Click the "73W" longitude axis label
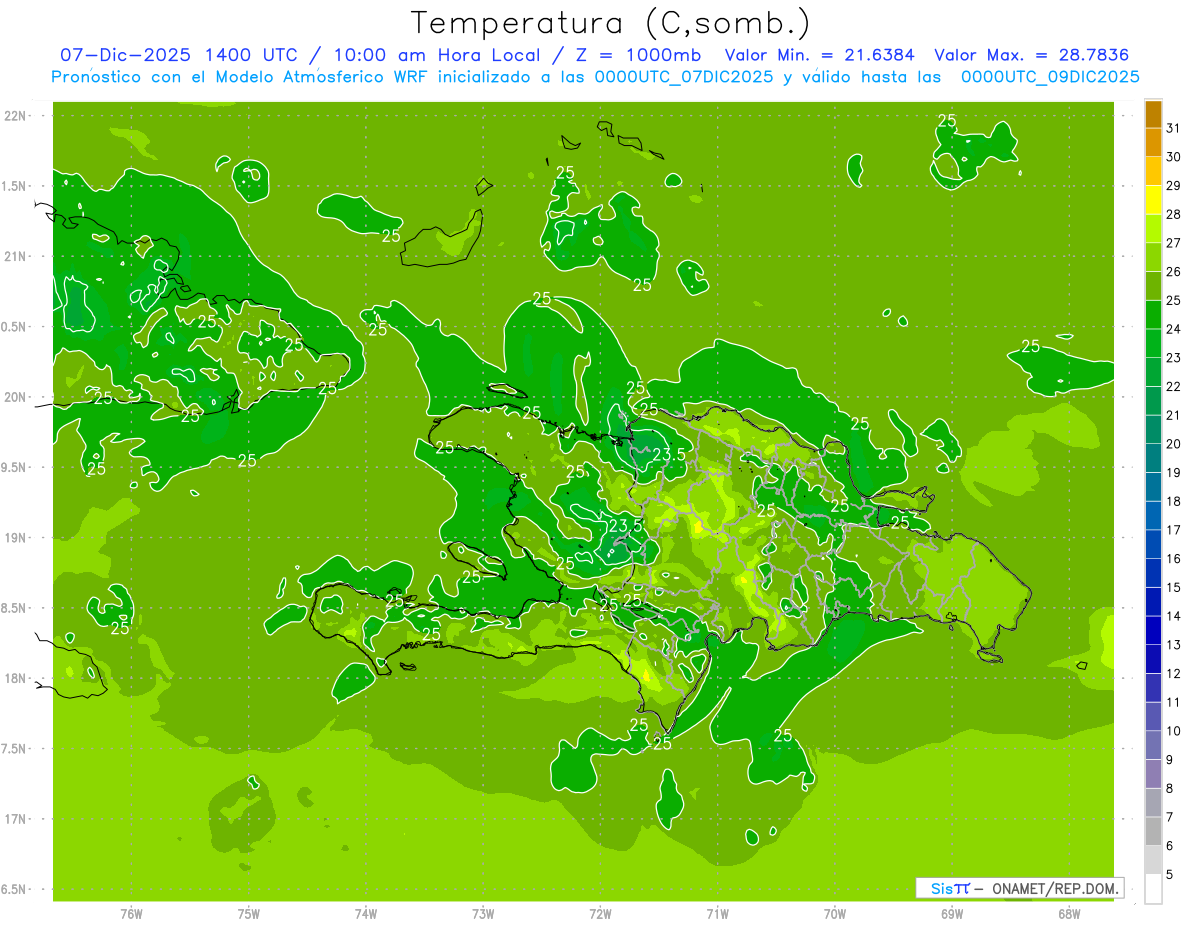This screenshot has width=1200, height=927. 483,913
